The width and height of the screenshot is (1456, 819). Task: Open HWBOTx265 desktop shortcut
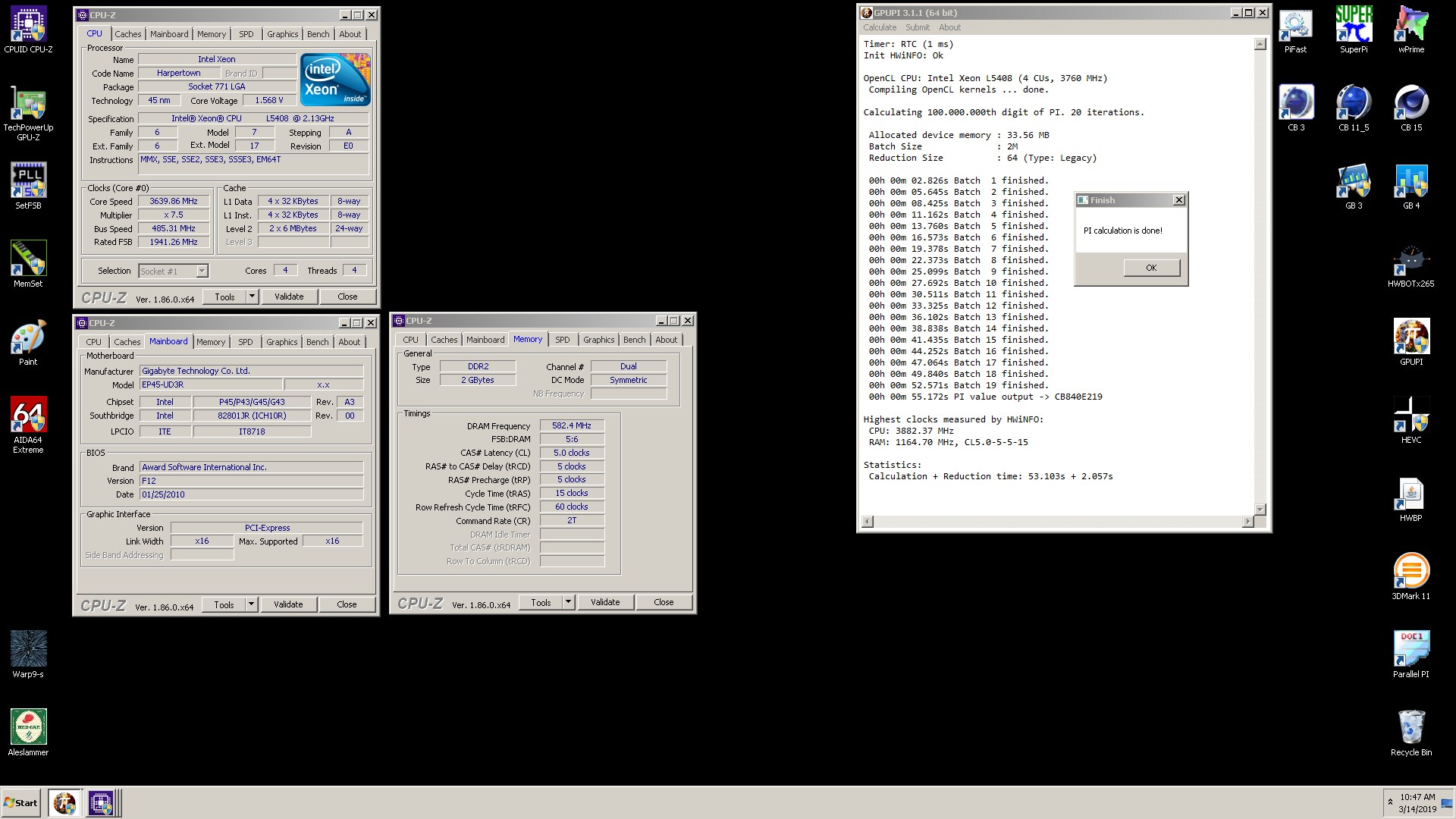[1411, 265]
